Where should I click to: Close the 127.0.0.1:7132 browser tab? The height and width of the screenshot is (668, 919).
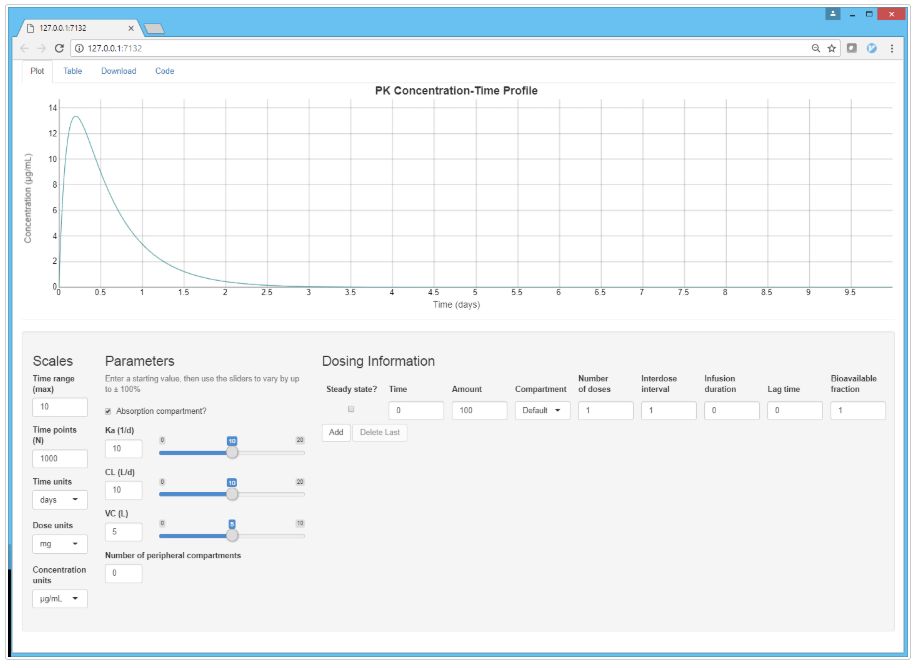coord(131,28)
